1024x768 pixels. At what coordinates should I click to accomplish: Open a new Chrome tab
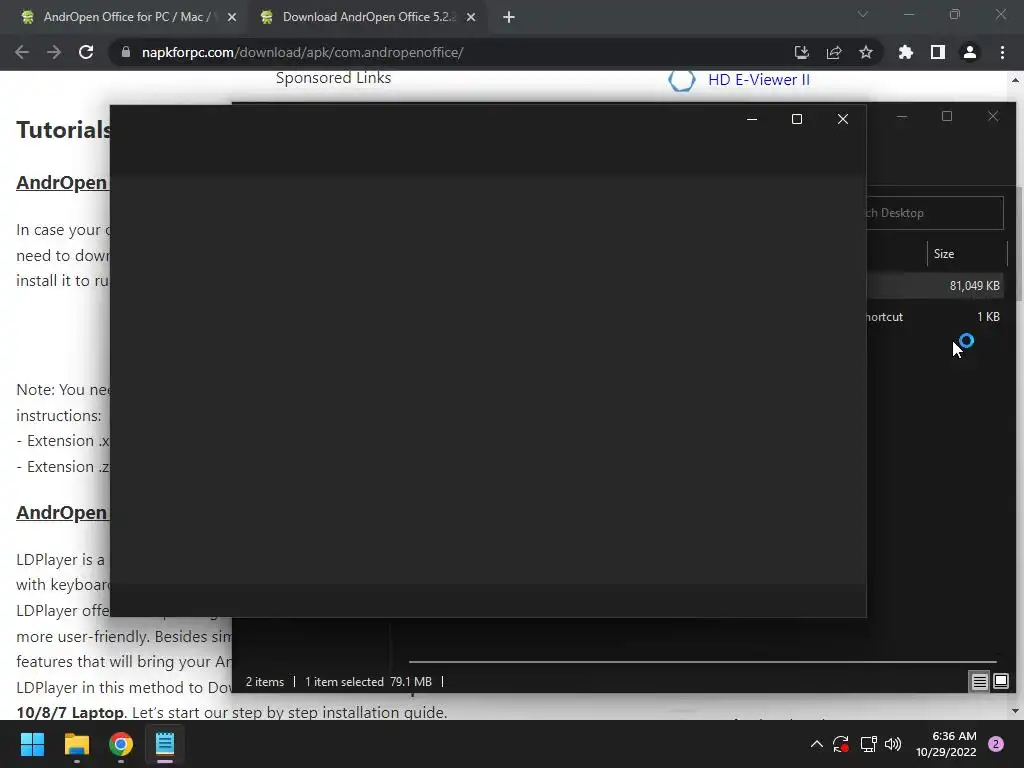509,17
